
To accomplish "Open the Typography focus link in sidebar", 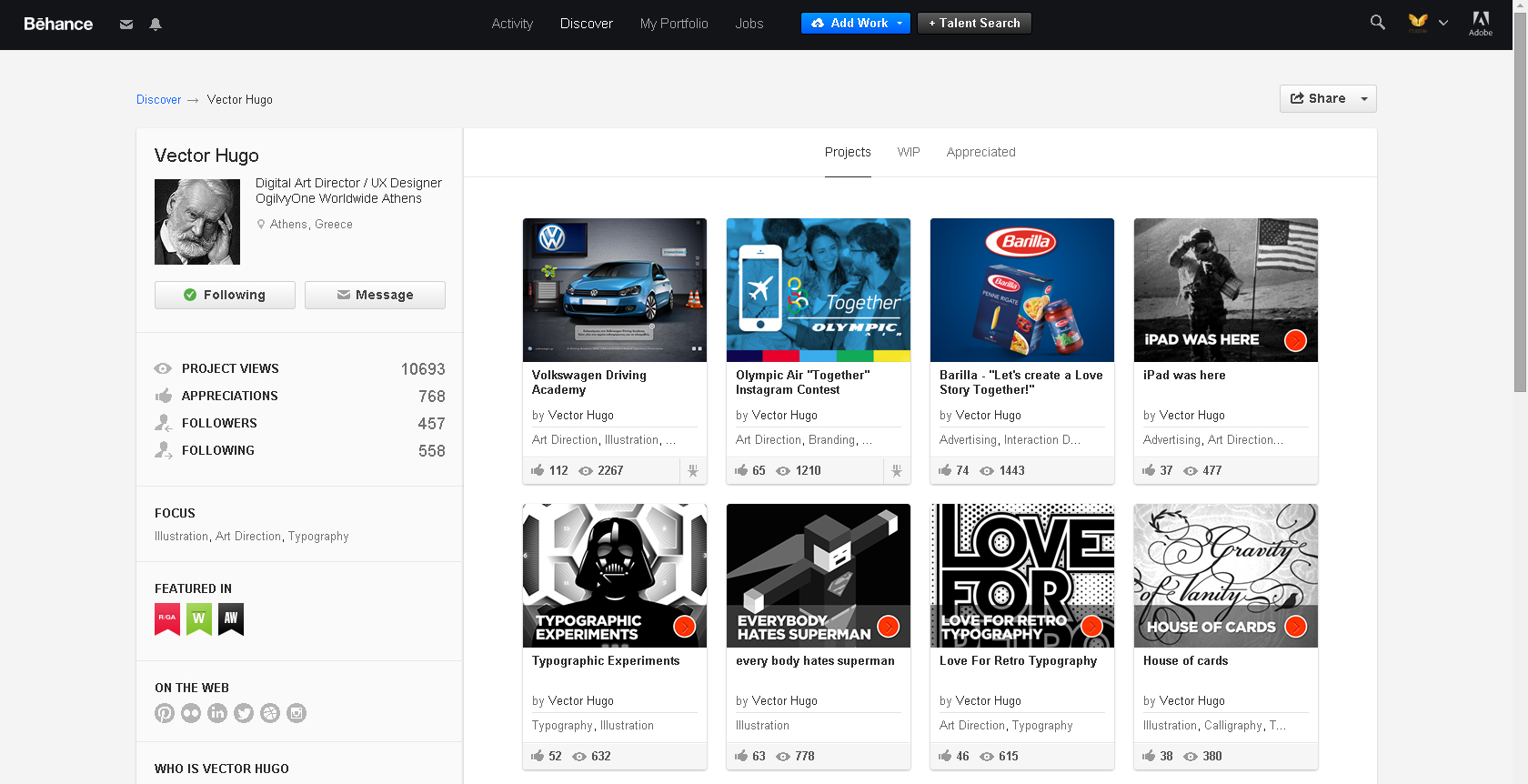I will 318,537.
